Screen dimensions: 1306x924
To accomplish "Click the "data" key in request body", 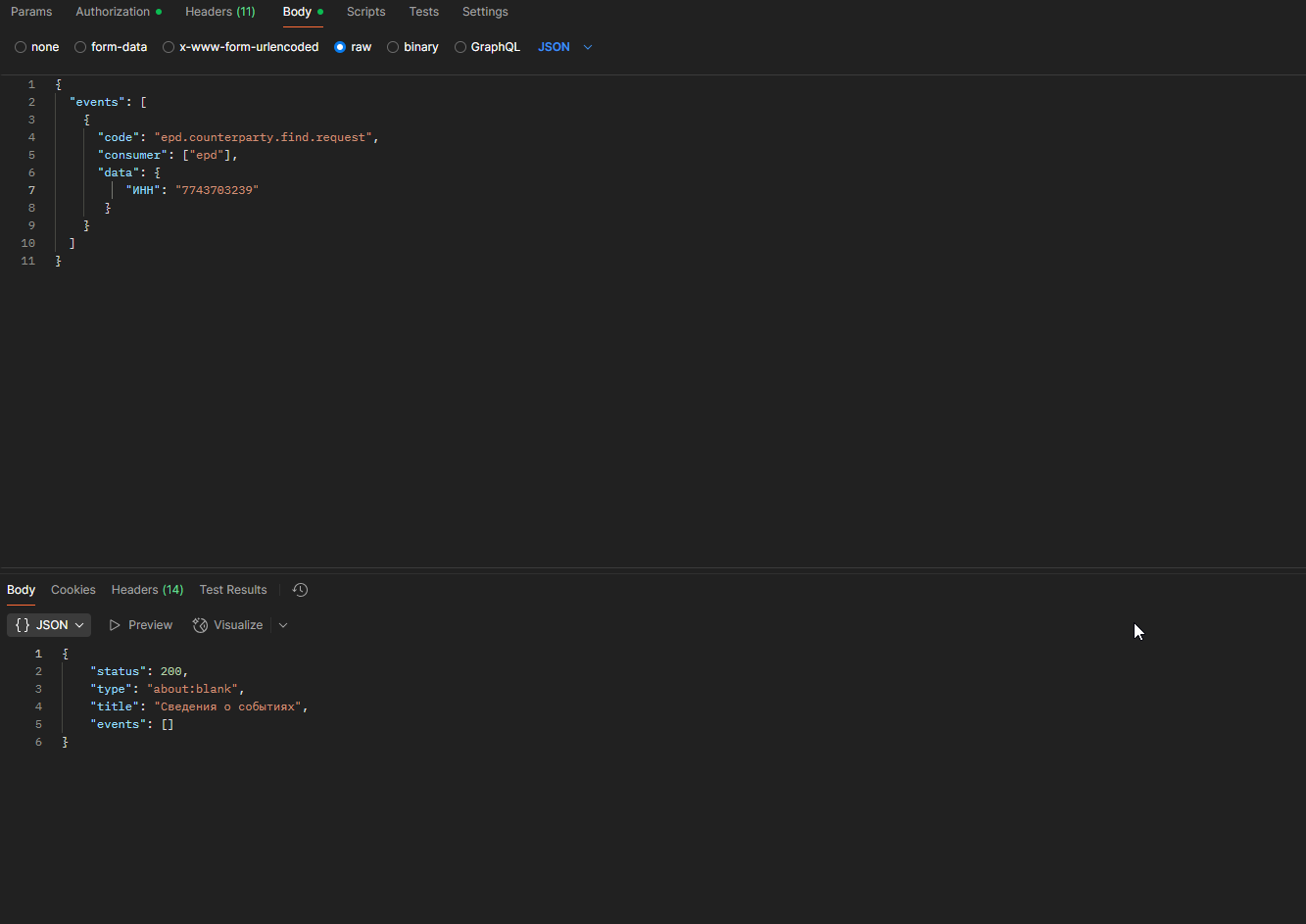I will pyautogui.click(x=119, y=172).
